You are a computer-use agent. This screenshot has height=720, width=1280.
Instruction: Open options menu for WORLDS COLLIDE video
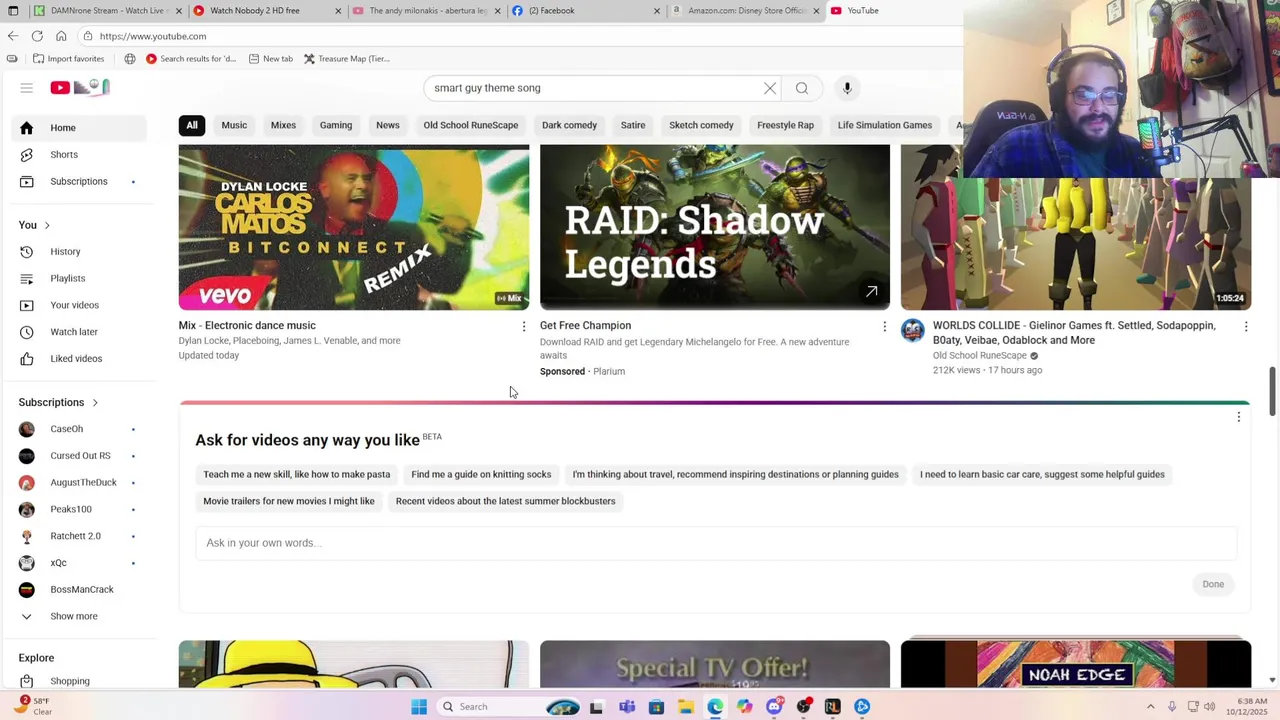click(x=1245, y=327)
